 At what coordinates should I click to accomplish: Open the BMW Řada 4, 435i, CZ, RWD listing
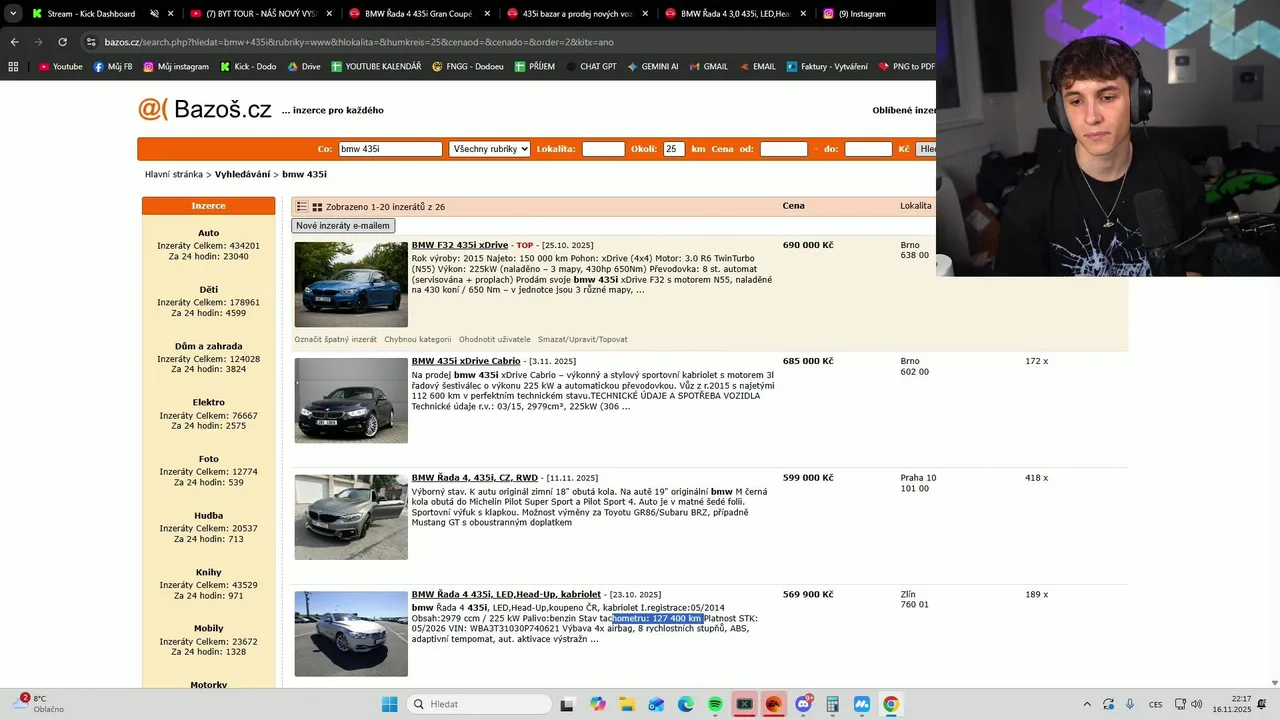click(x=475, y=478)
